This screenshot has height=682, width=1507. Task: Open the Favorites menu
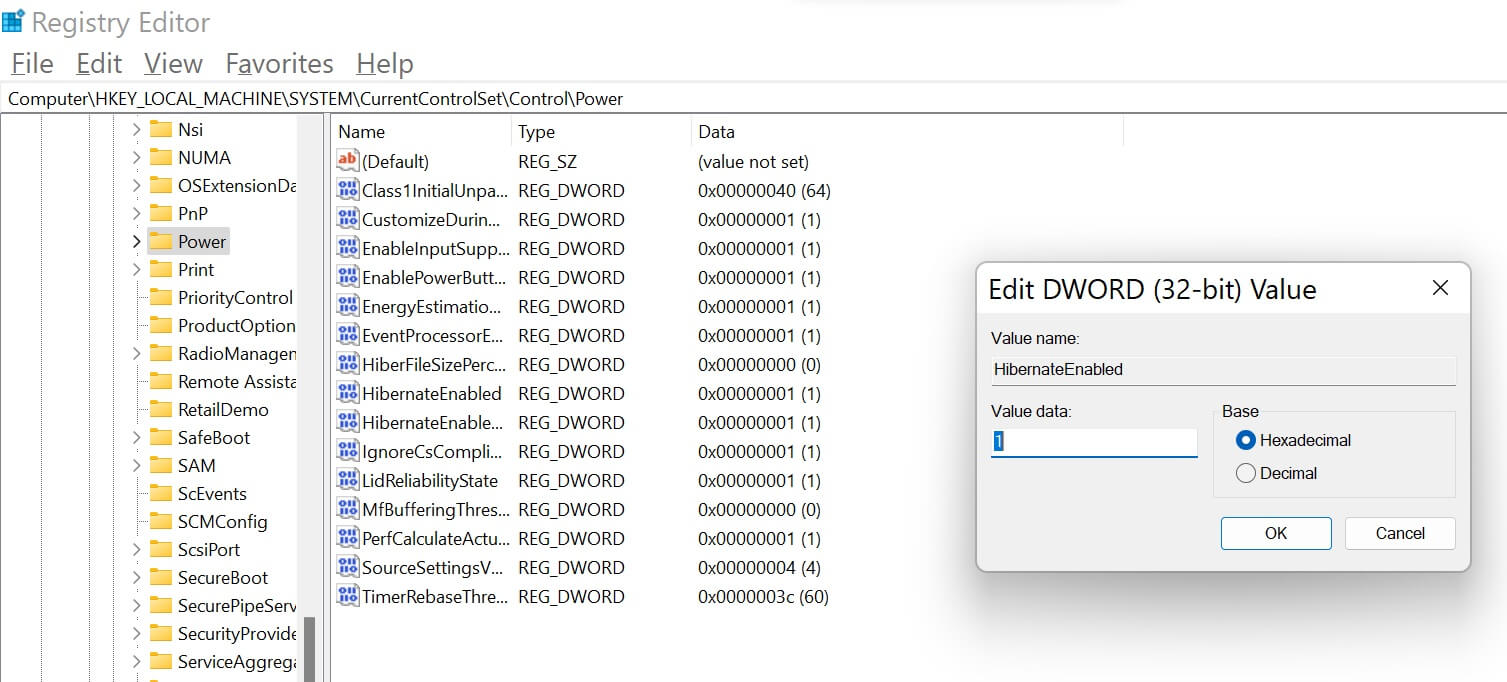pos(279,64)
